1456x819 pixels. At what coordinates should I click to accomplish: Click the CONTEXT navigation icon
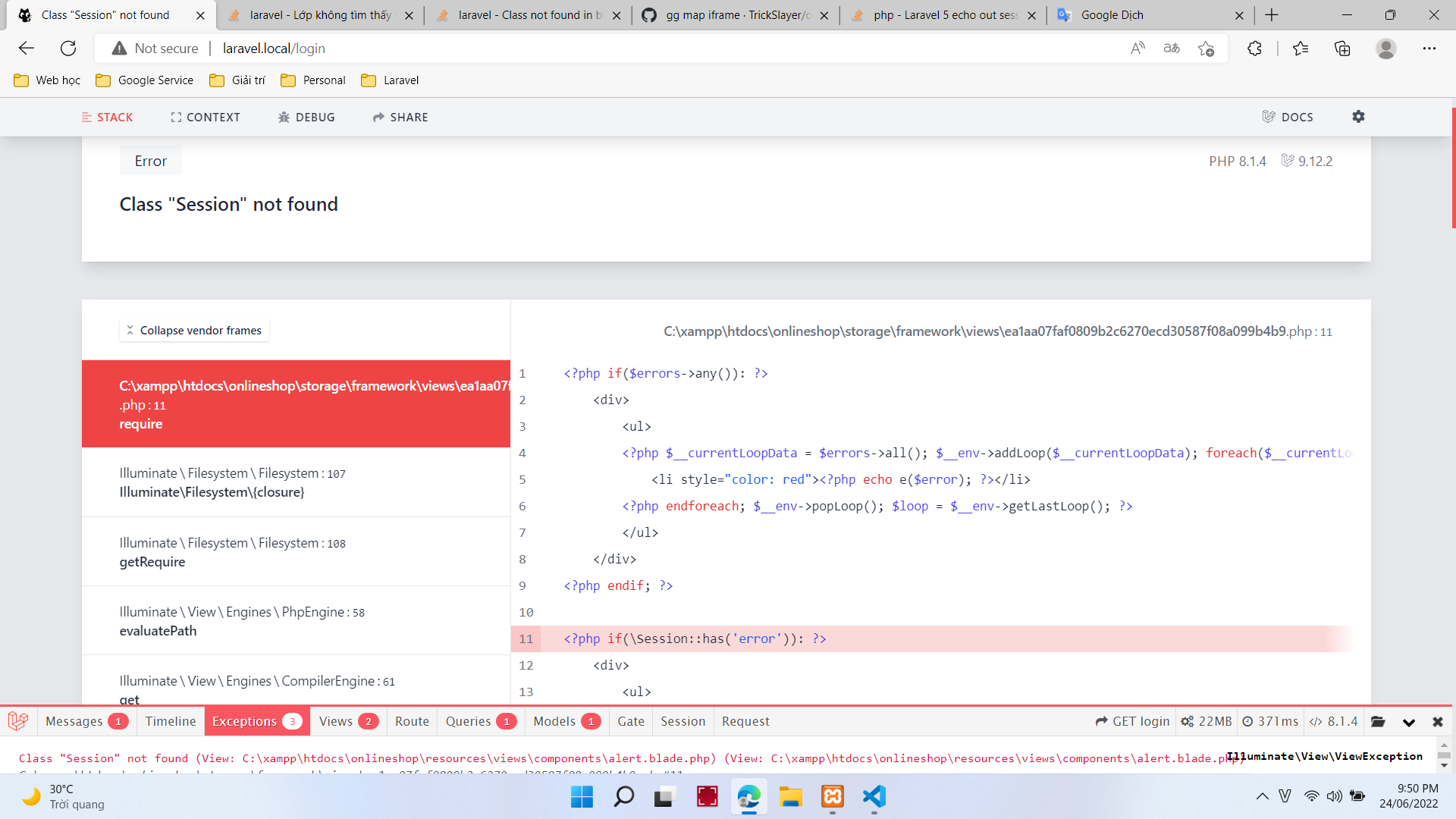(176, 117)
